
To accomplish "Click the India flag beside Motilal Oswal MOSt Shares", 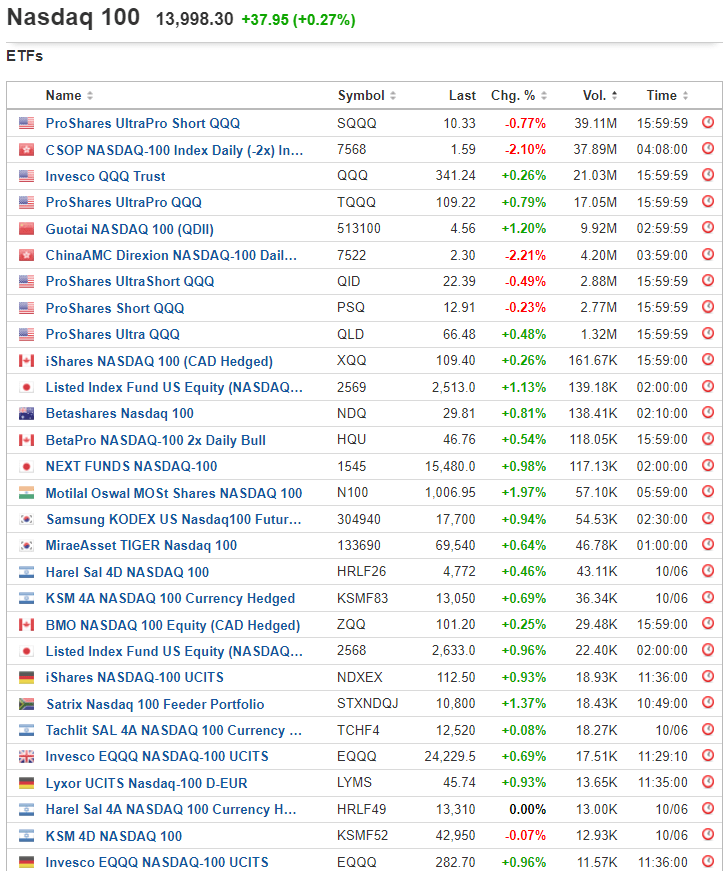I will [x=26, y=493].
